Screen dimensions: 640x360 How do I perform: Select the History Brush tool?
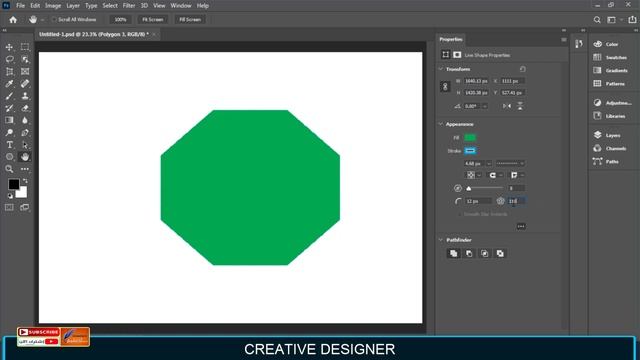coord(9,108)
